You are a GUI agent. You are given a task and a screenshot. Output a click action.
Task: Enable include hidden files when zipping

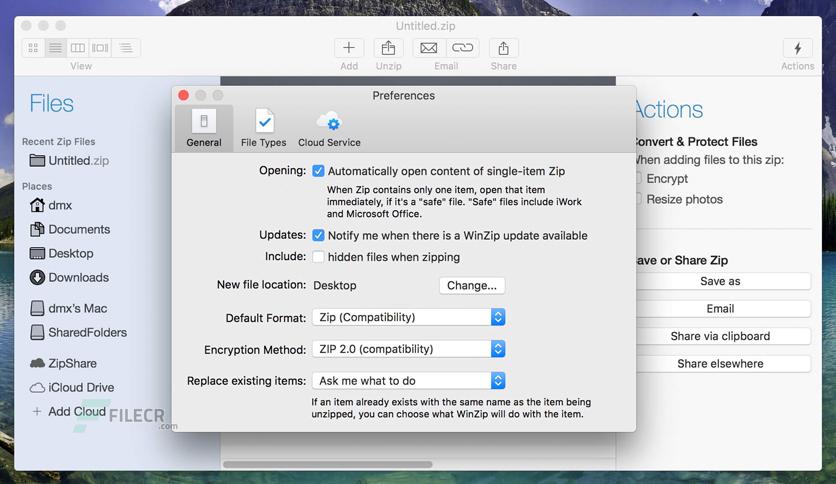pyautogui.click(x=318, y=257)
